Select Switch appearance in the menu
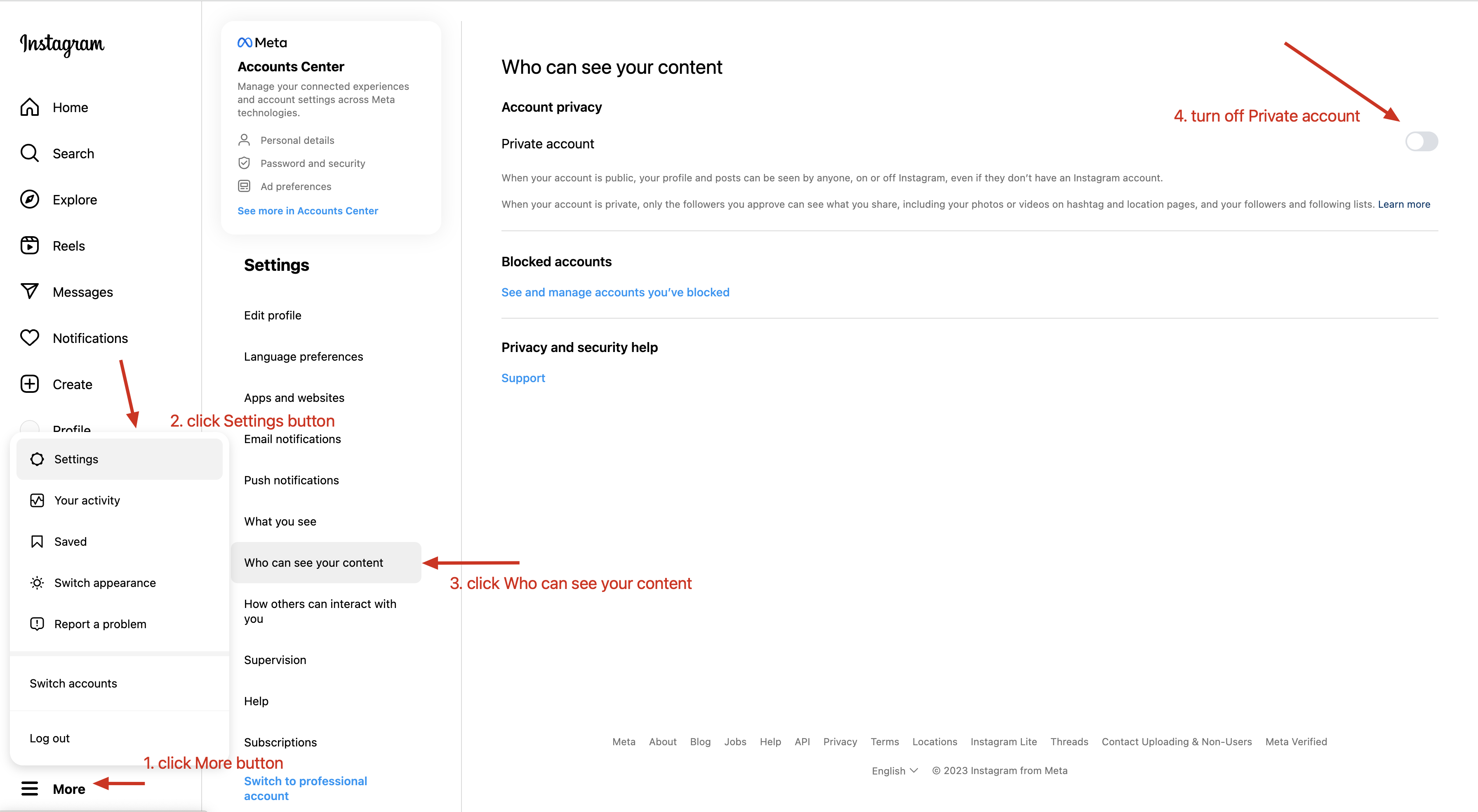1478x812 pixels. tap(104, 583)
